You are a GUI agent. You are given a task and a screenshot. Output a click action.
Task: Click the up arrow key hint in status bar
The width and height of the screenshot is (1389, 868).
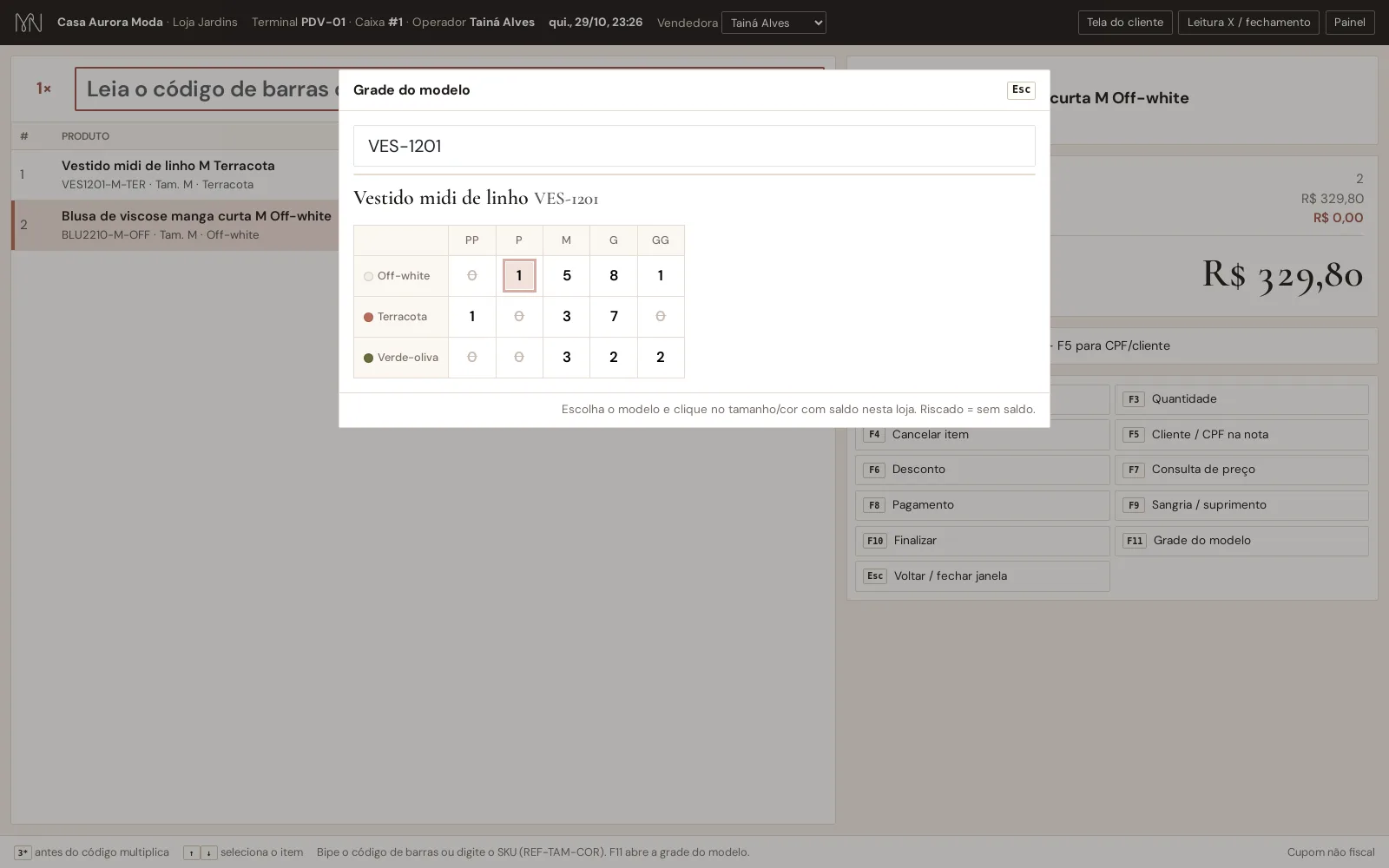191,853
